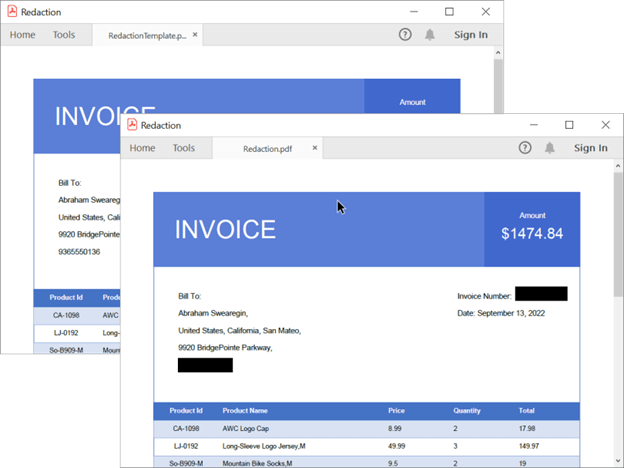The image size is (624, 468).
Task: Click the help icon in the back window
Action: [405, 34]
